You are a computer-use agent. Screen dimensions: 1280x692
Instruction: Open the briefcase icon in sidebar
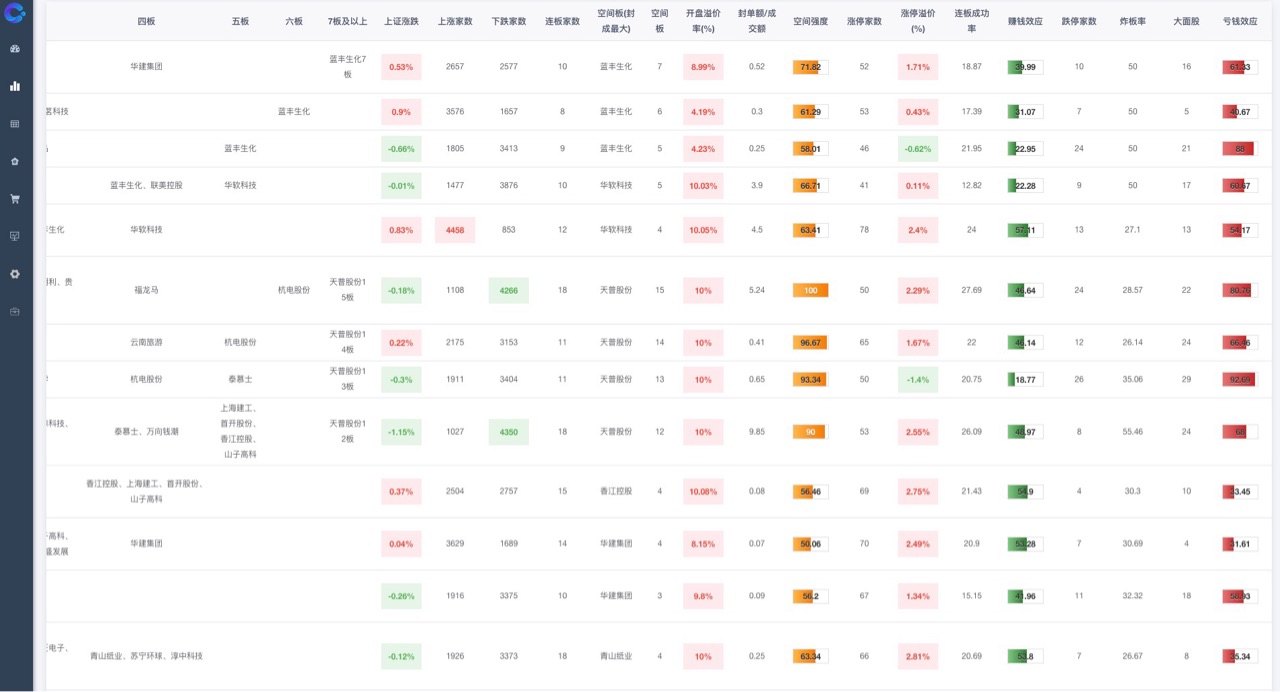(15, 311)
